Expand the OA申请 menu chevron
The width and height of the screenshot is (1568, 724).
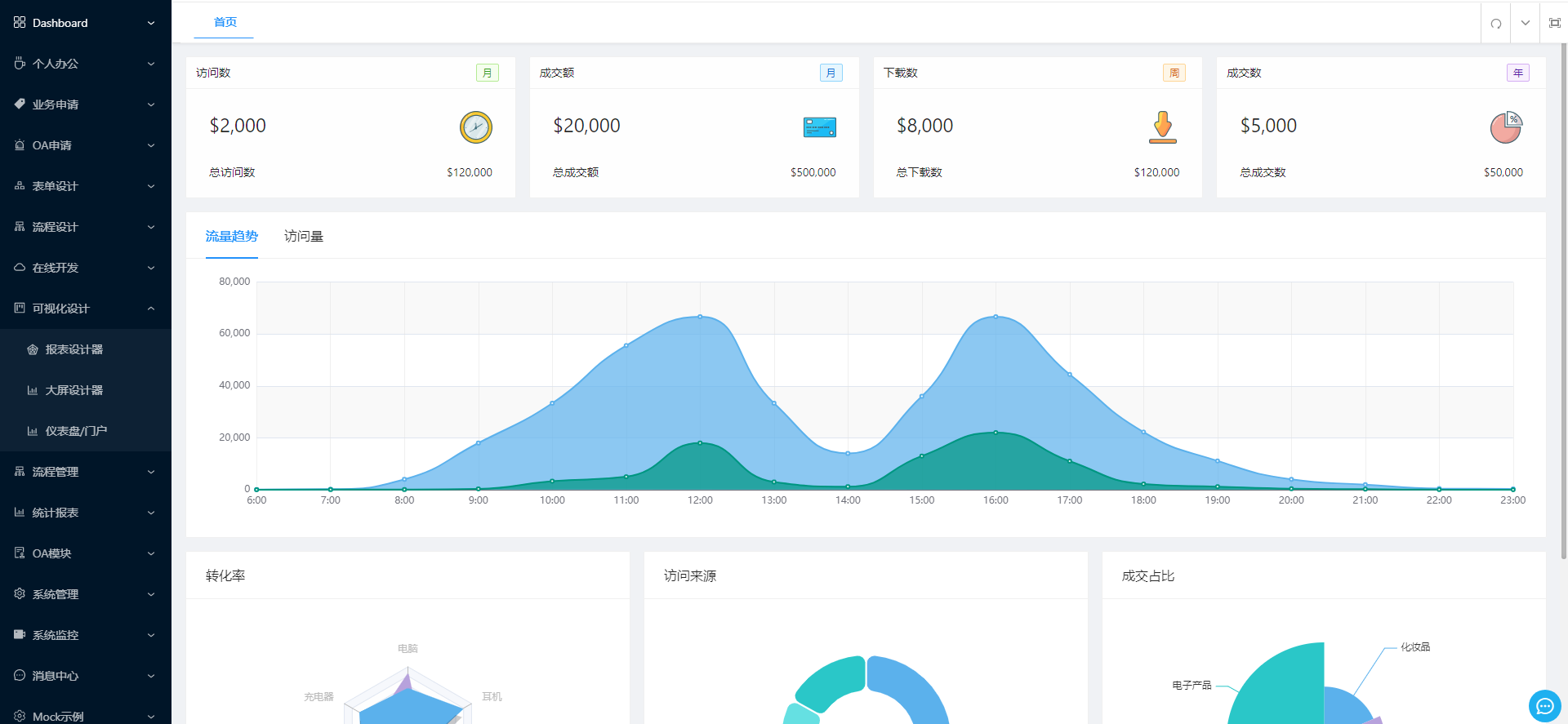(151, 145)
